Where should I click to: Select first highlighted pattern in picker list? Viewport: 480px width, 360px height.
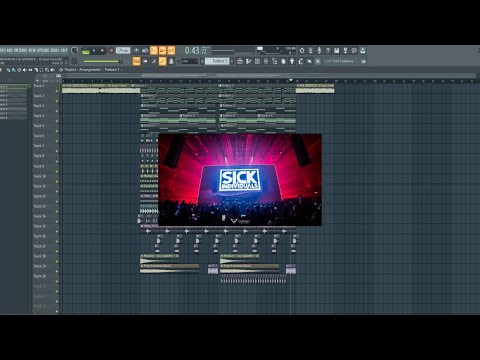coord(13,87)
